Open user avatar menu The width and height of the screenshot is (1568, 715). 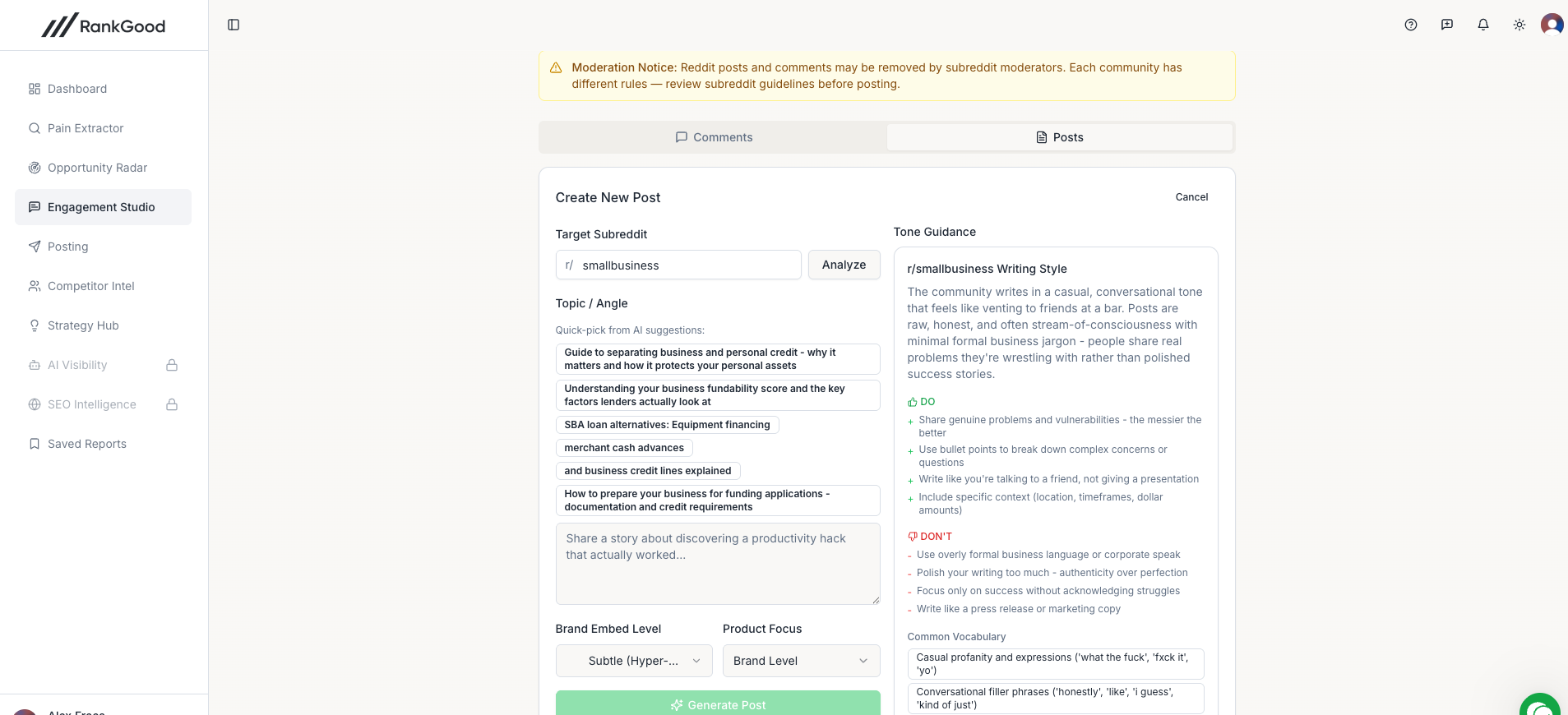(x=1552, y=25)
